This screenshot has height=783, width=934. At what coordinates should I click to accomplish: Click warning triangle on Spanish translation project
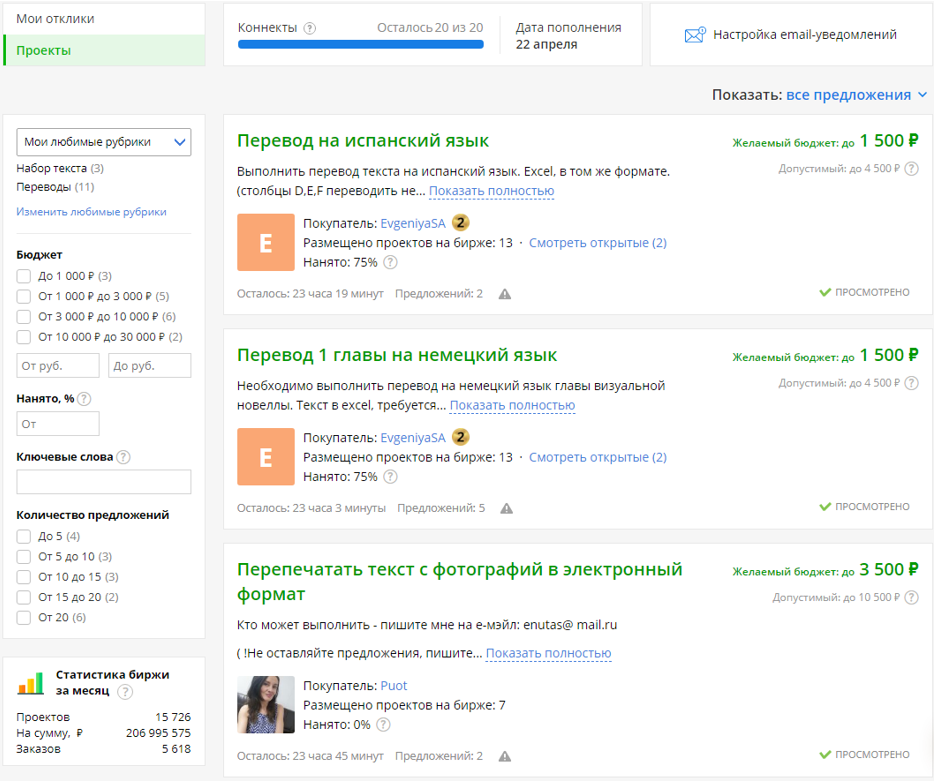505,294
